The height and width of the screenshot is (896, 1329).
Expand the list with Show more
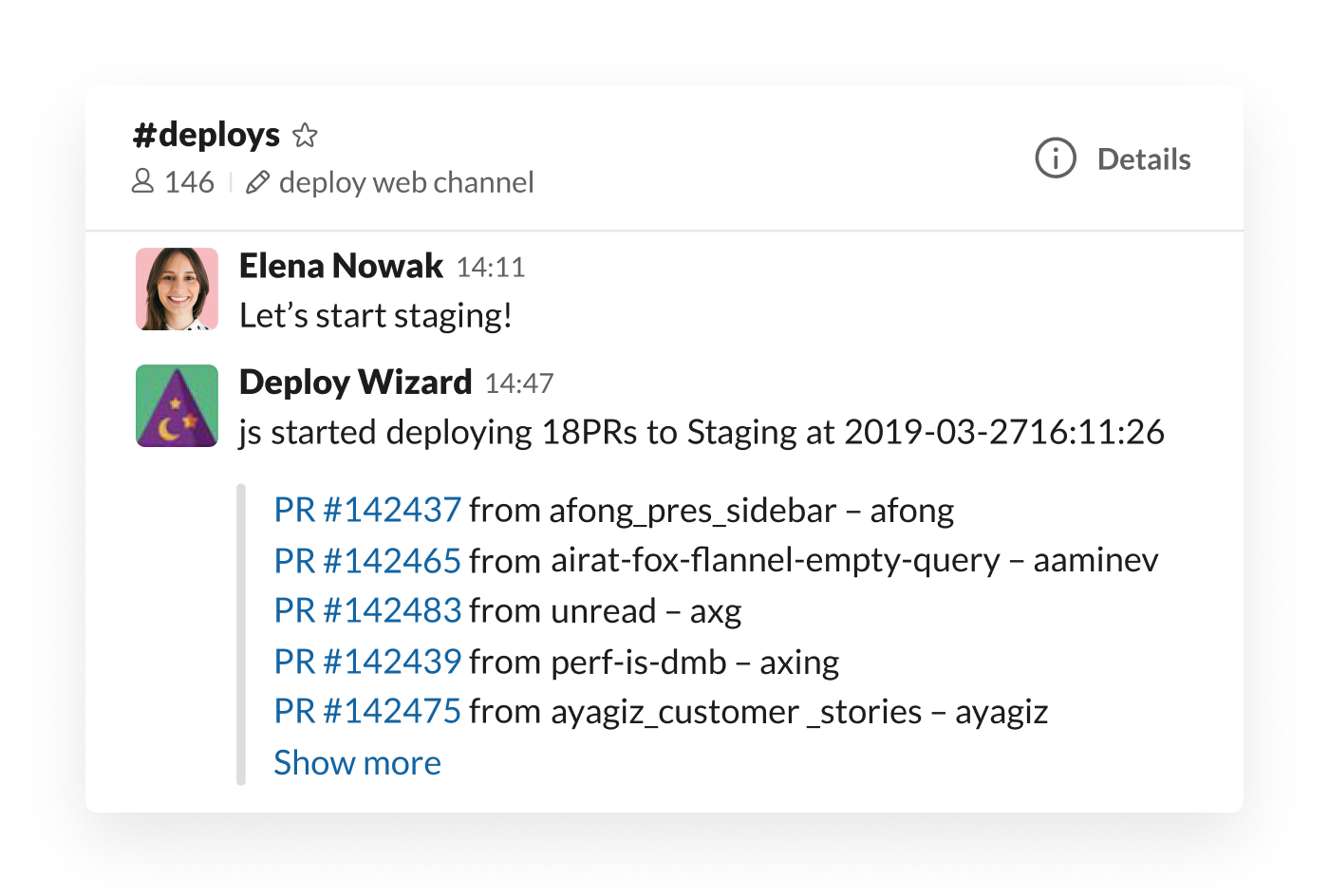[357, 763]
